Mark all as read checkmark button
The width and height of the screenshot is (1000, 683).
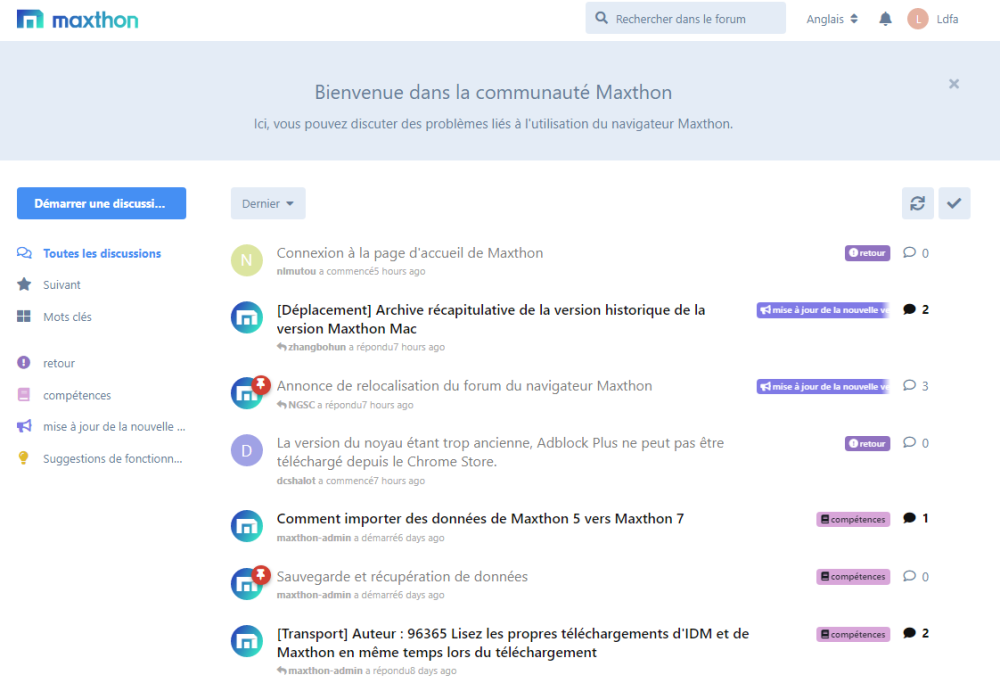tap(954, 203)
